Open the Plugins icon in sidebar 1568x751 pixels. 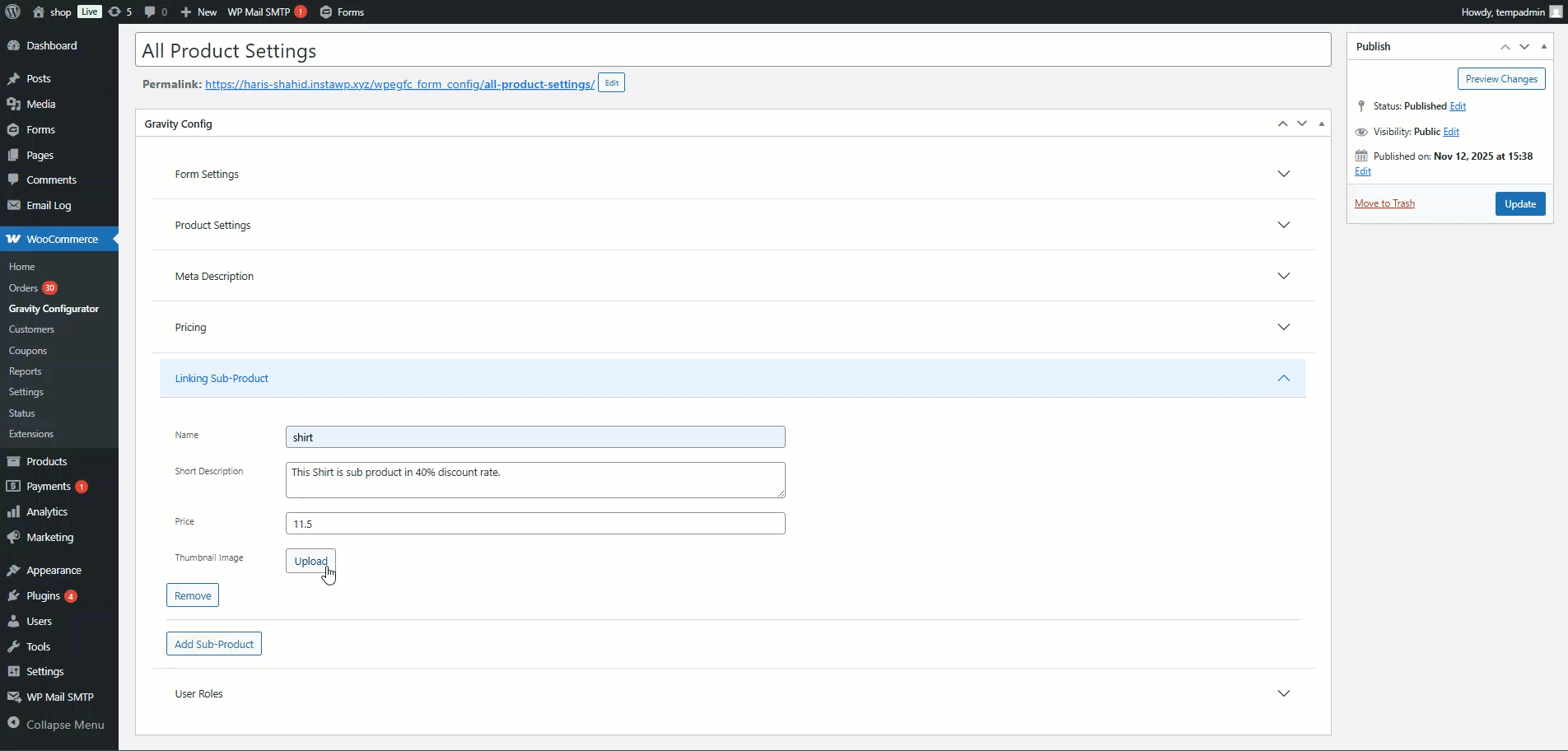point(13,596)
